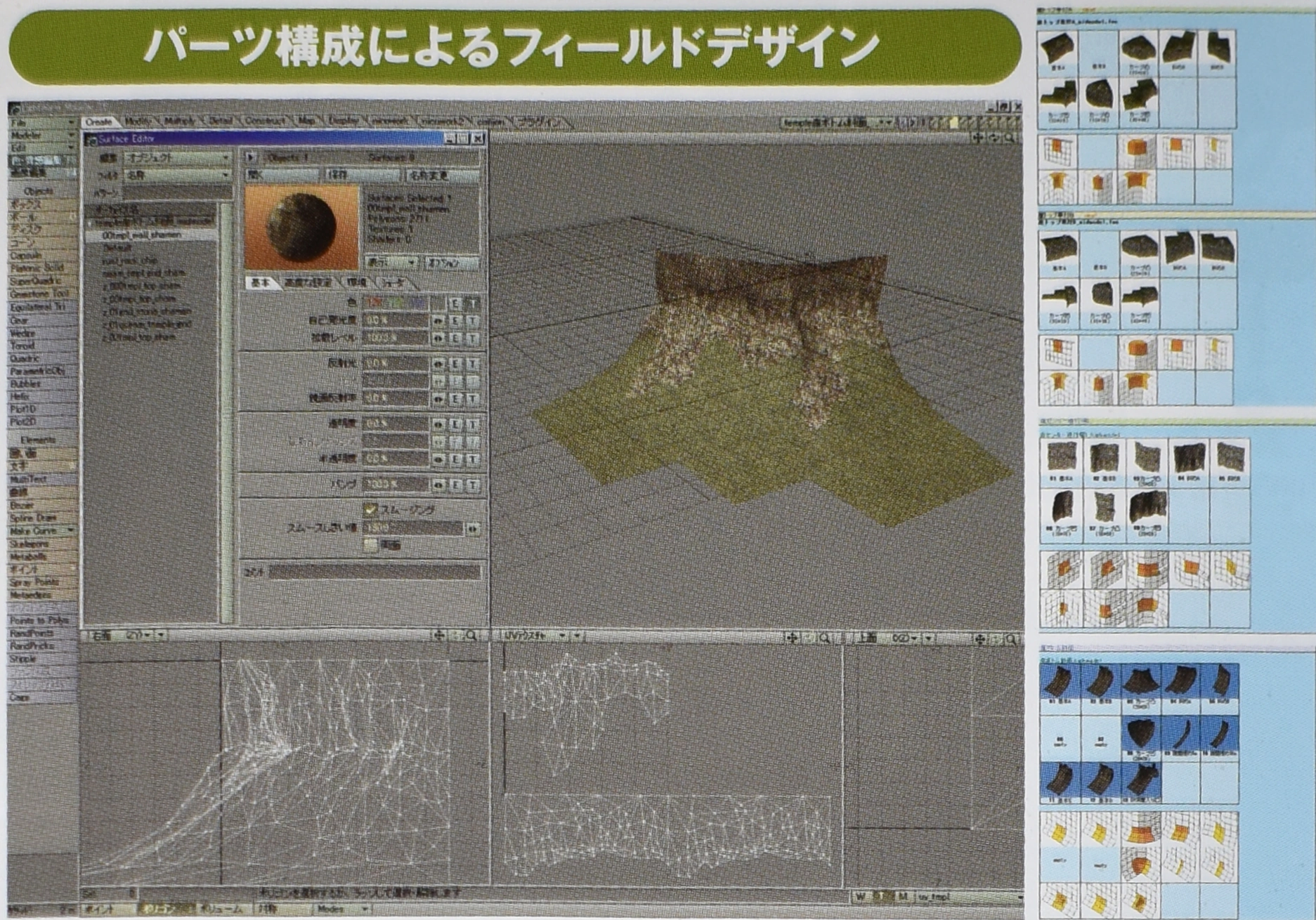Click the surface list vertical scrollbar in Surface Editor

(226, 413)
